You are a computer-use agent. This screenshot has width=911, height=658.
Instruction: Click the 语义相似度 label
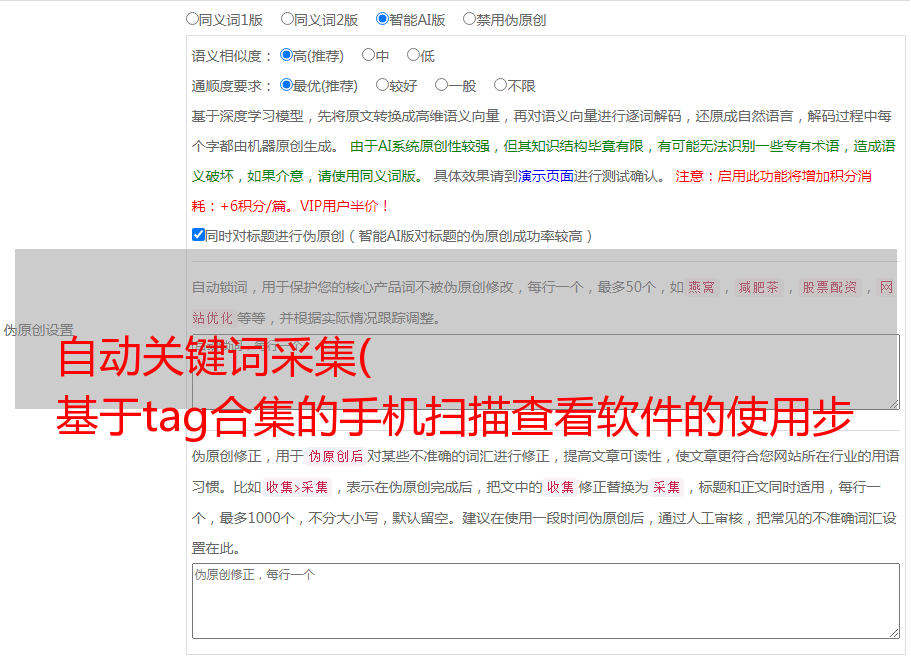tap(232, 56)
